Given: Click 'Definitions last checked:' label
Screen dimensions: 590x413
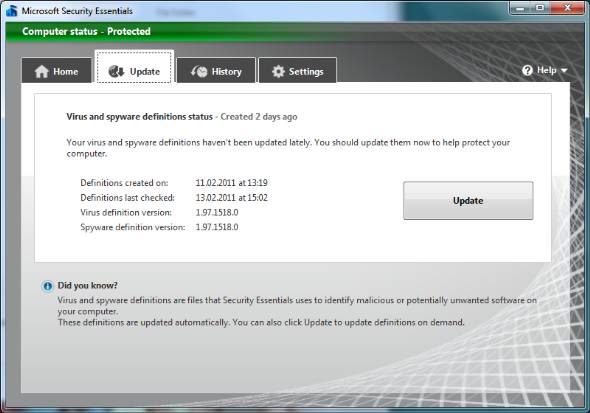Looking at the screenshot, I should [128, 197].
